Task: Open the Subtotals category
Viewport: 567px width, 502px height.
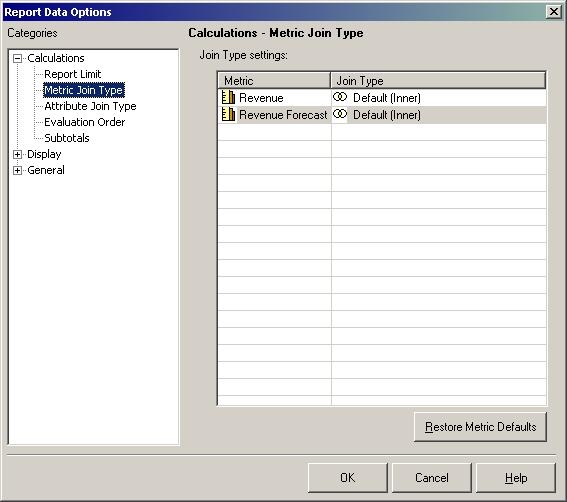Action: pos(67,138)
